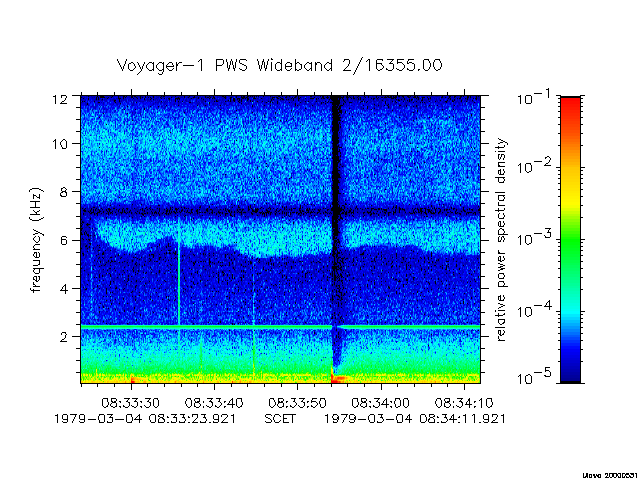Click the 10^-2 color scale label
This screenshot has width=640, height=480.
tap(534, 165)
